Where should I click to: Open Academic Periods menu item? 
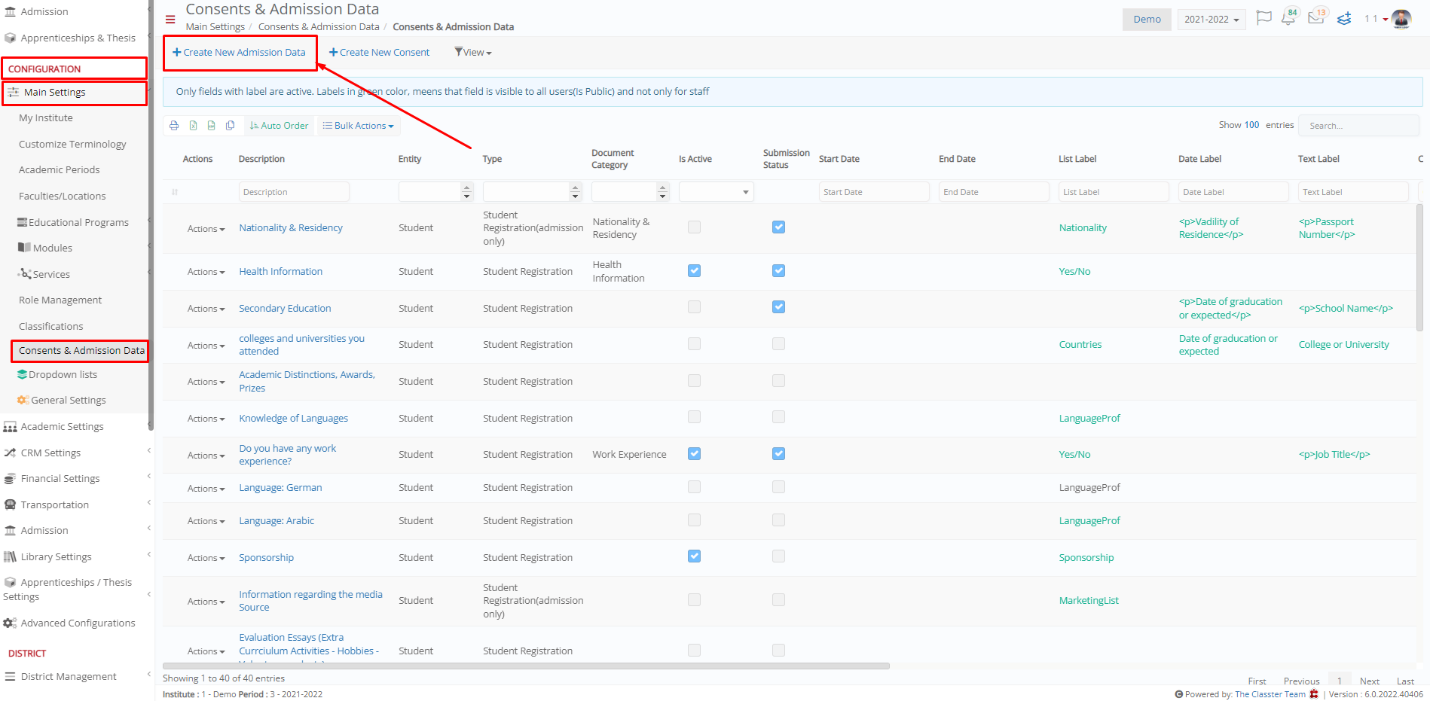(x=59, y=170)
